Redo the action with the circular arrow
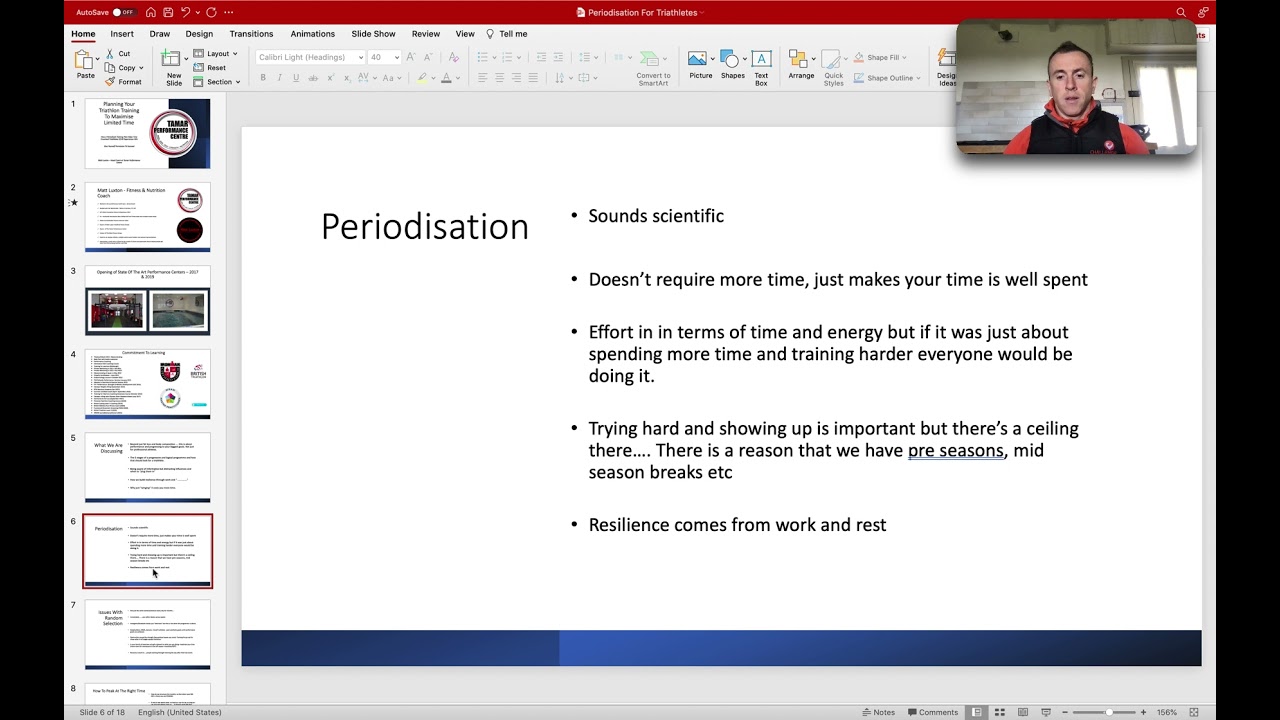This screenshot has width=1280, height=720. [x=211, y=12]
